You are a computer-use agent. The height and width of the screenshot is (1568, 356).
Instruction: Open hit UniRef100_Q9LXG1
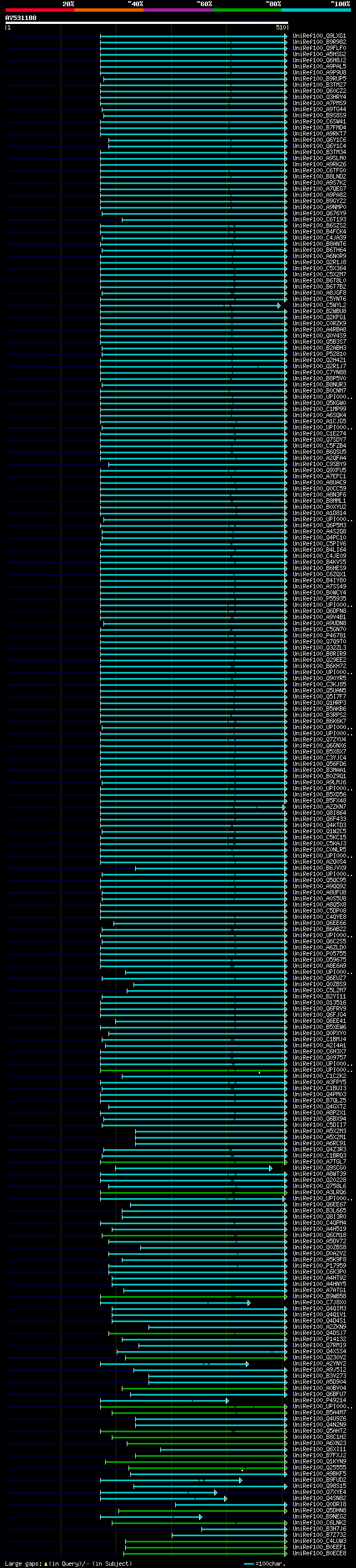[x=319, y=36]
